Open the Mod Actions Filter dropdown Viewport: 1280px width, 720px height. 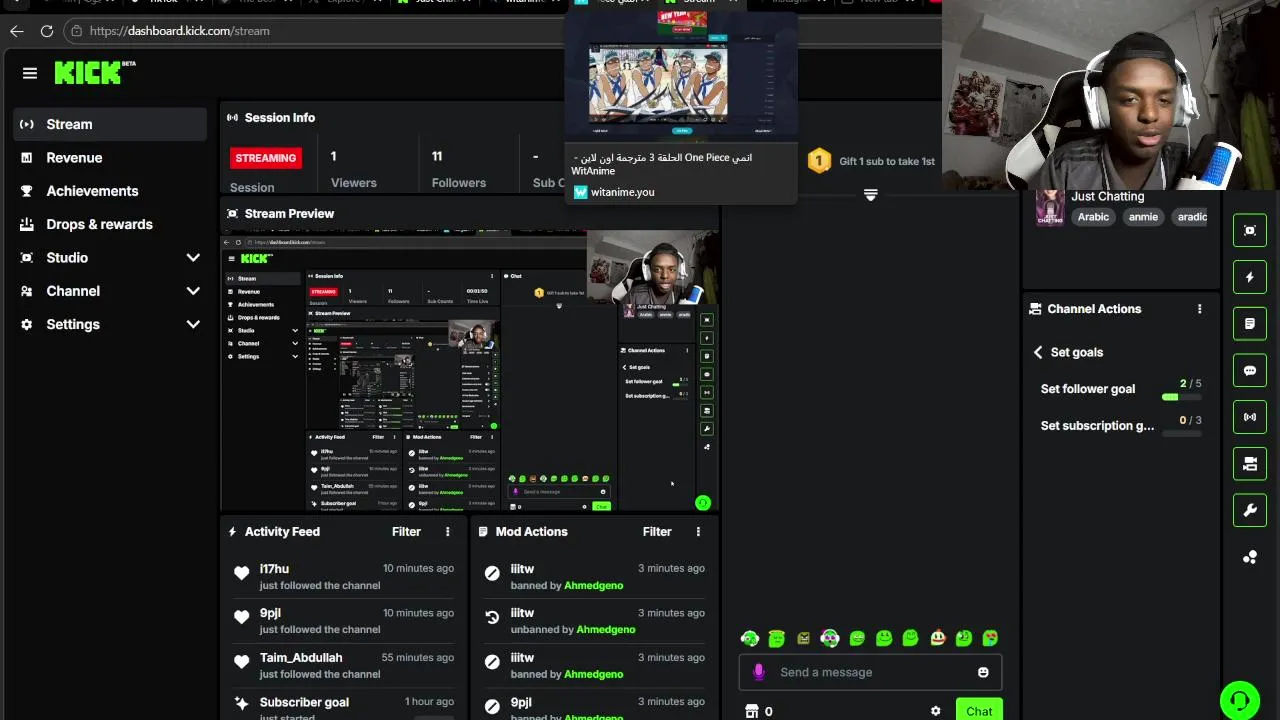[657, 532]
